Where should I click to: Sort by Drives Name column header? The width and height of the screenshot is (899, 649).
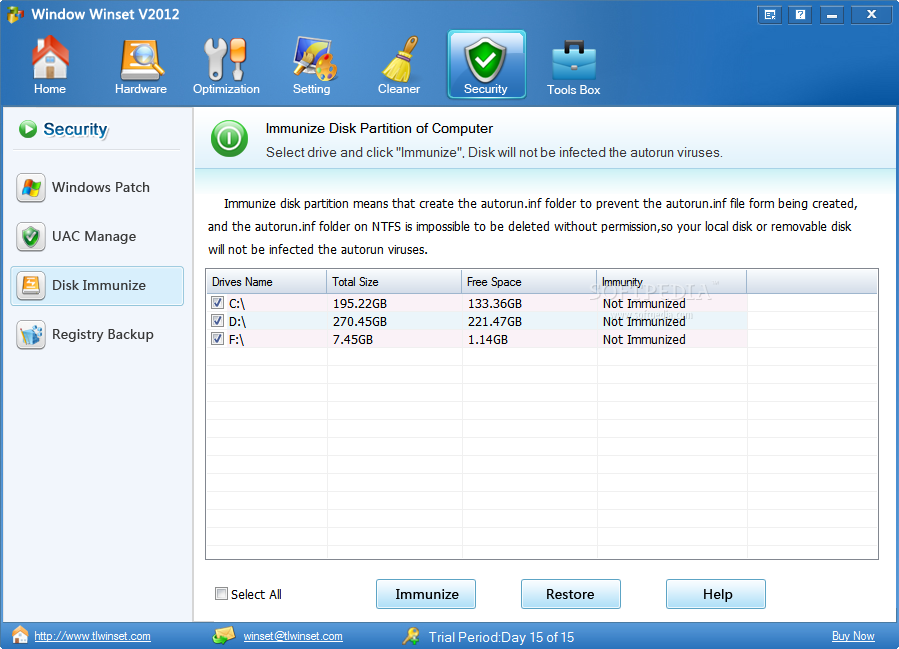pyautogui.click(x=267, y=282)
